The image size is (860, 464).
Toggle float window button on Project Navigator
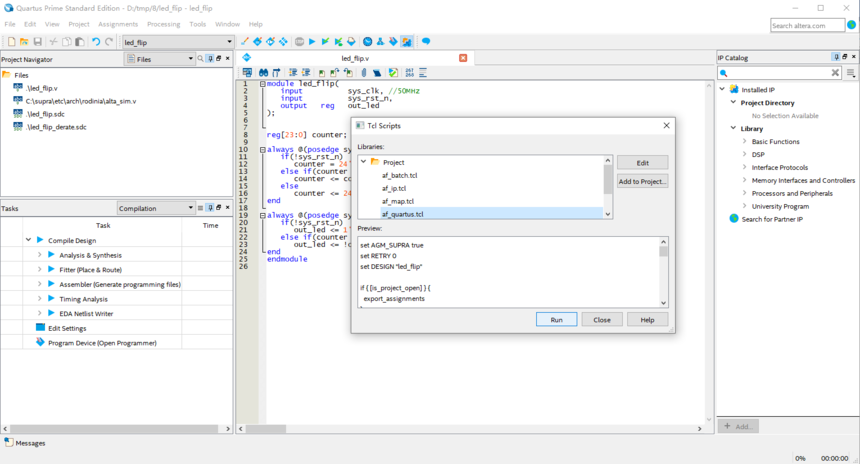tap(219, 59)
